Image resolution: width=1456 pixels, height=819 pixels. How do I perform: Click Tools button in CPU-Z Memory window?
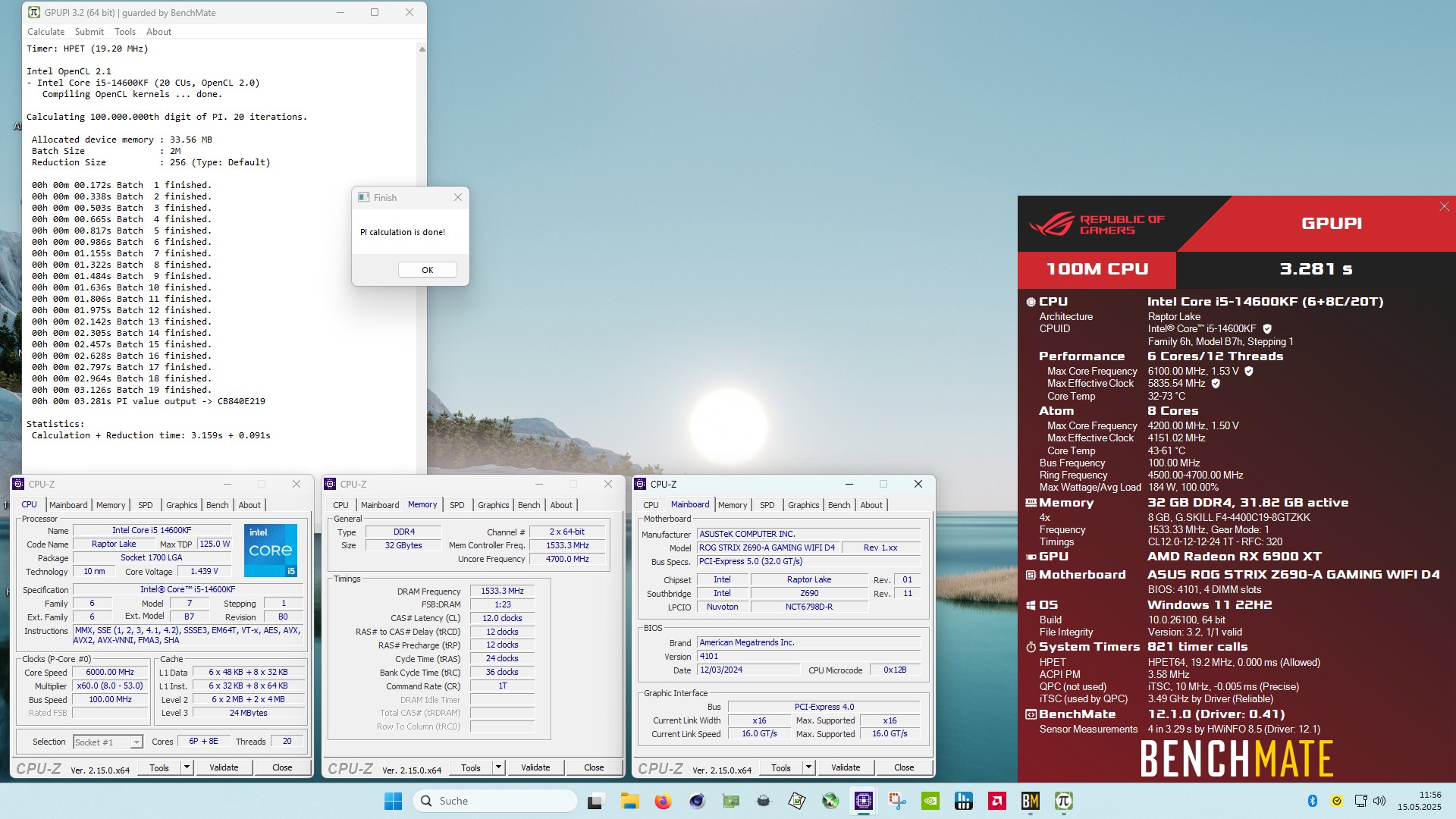click(x=470, y=767)
